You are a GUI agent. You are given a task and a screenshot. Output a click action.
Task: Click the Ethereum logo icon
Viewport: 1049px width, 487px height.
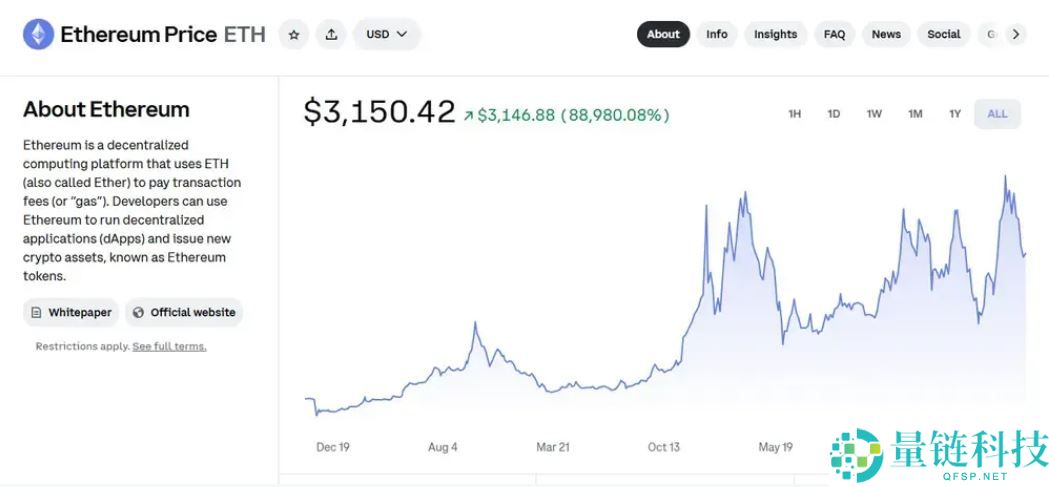[x=39, y=34]
